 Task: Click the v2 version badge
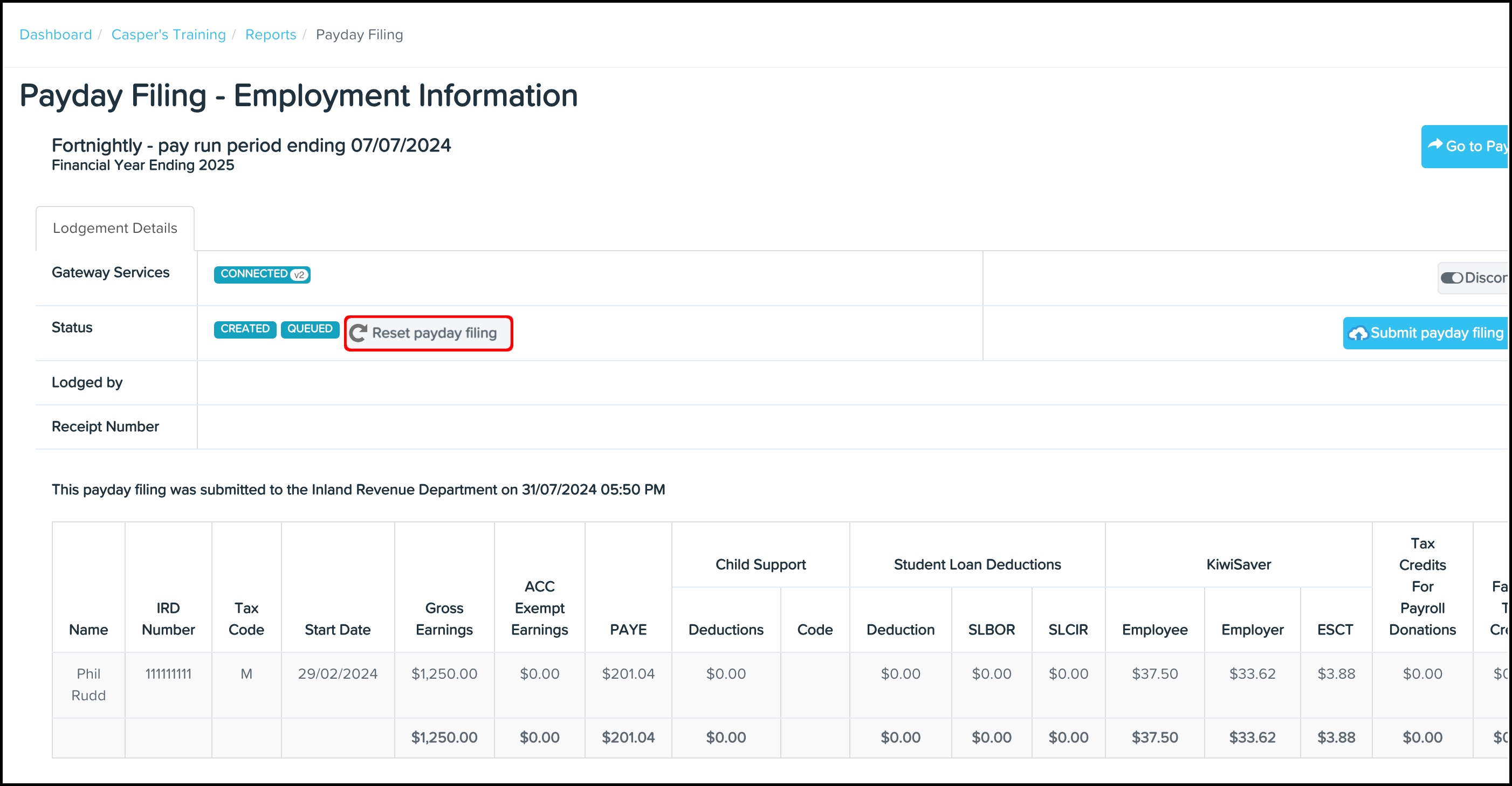[x=299, y=275]
